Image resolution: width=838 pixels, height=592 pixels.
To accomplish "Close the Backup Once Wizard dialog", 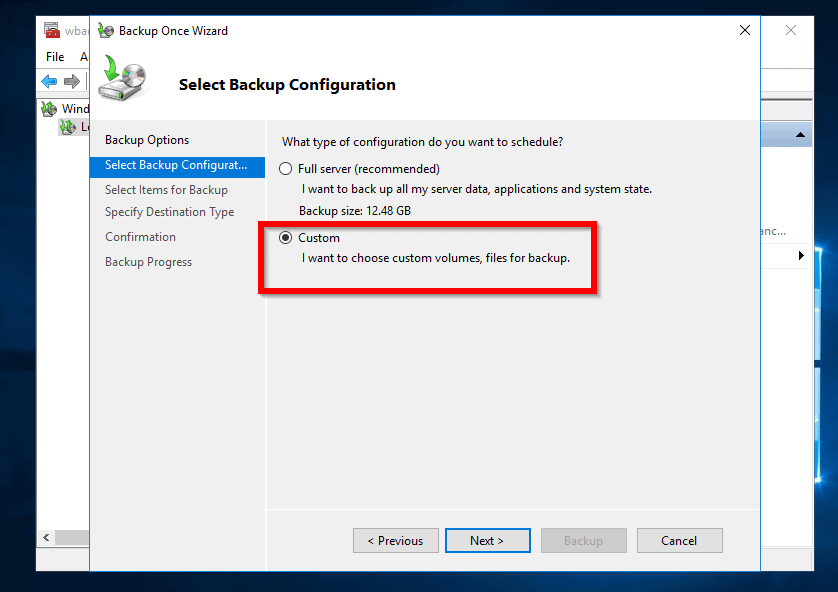I will pyautogui.click(x=744, y=30).
